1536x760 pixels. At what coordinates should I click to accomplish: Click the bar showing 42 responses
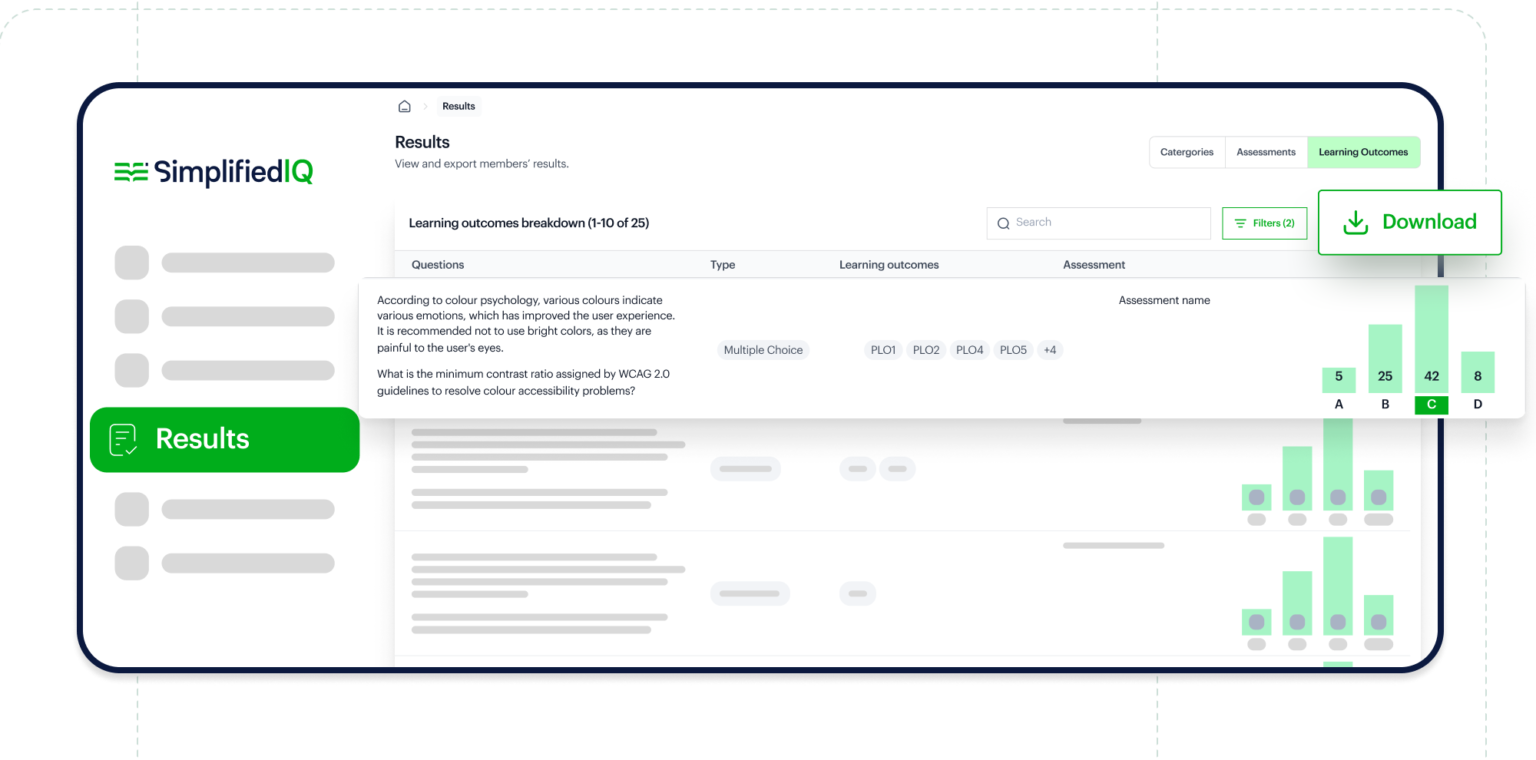click(x=1431, y=340)
